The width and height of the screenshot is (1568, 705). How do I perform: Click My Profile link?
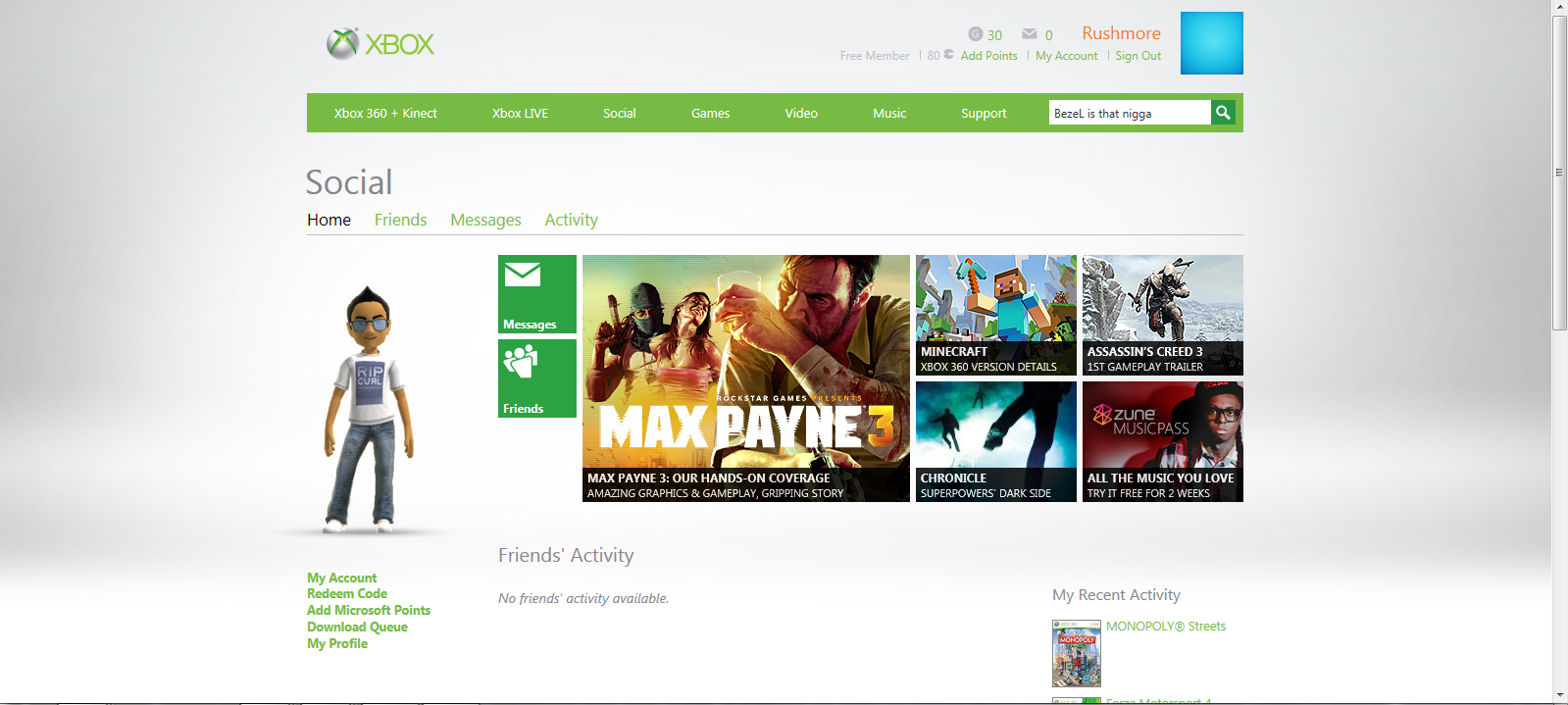click(336, 643)
